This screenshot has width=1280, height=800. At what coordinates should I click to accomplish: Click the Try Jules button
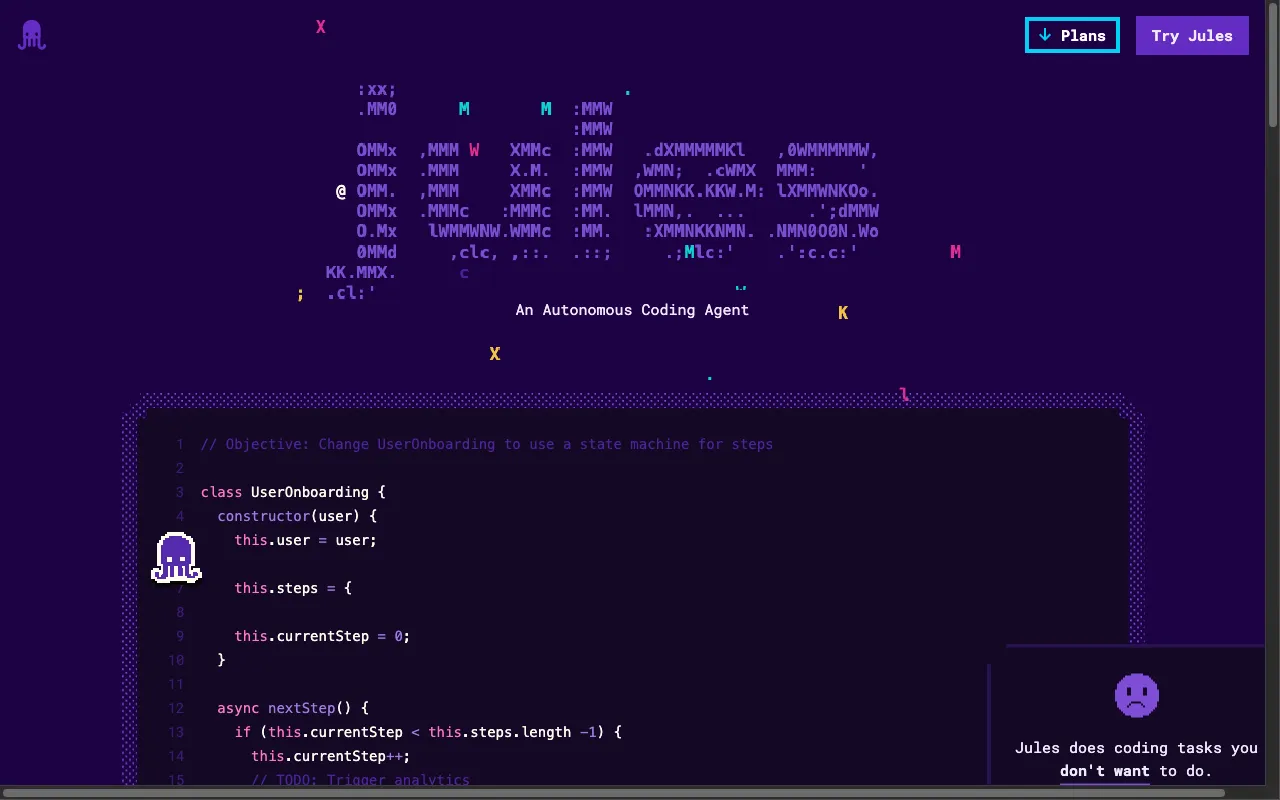pos(1192,35)
